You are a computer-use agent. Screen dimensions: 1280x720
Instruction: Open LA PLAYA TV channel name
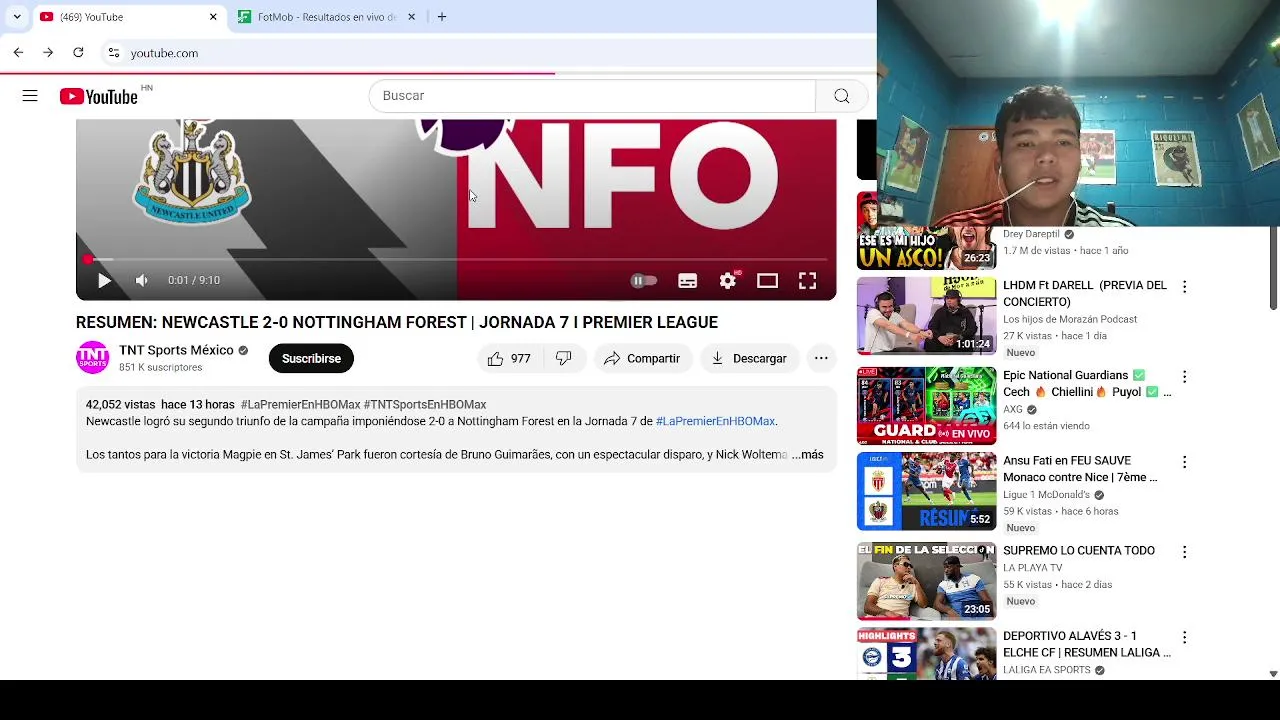tap(1033, 568)
